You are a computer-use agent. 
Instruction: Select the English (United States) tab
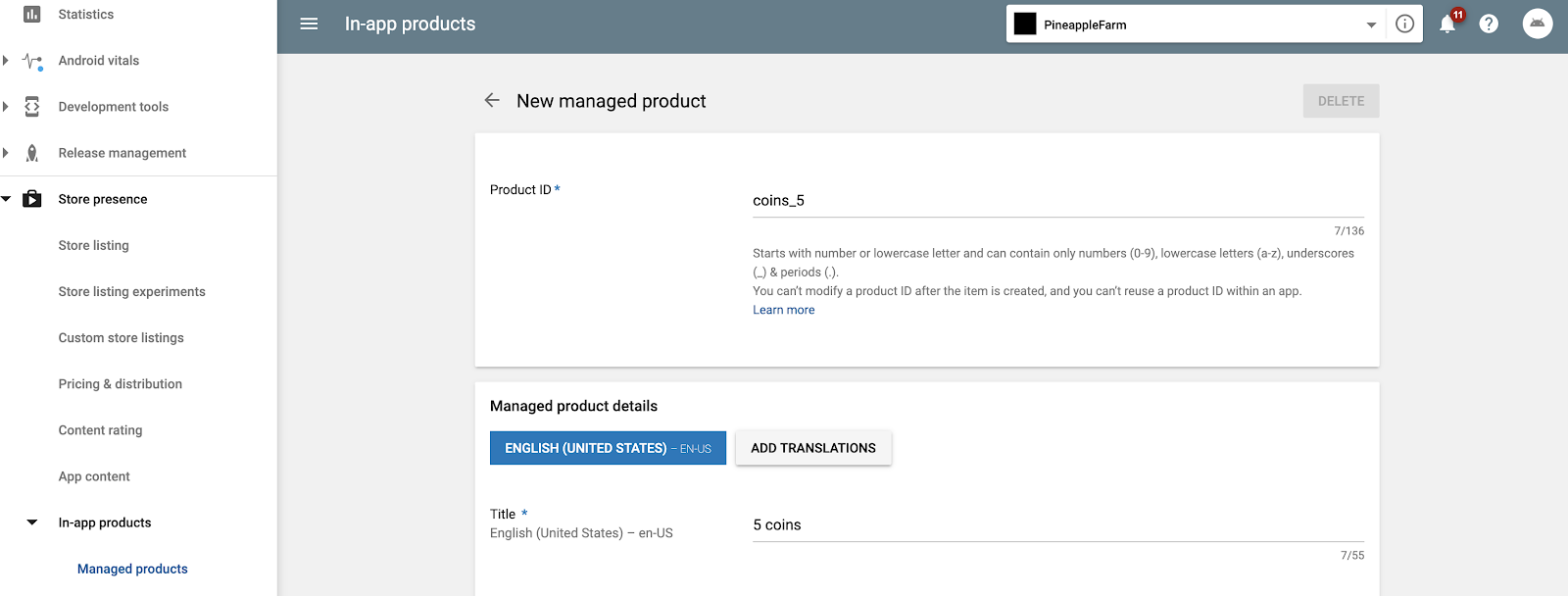(608, 448)
